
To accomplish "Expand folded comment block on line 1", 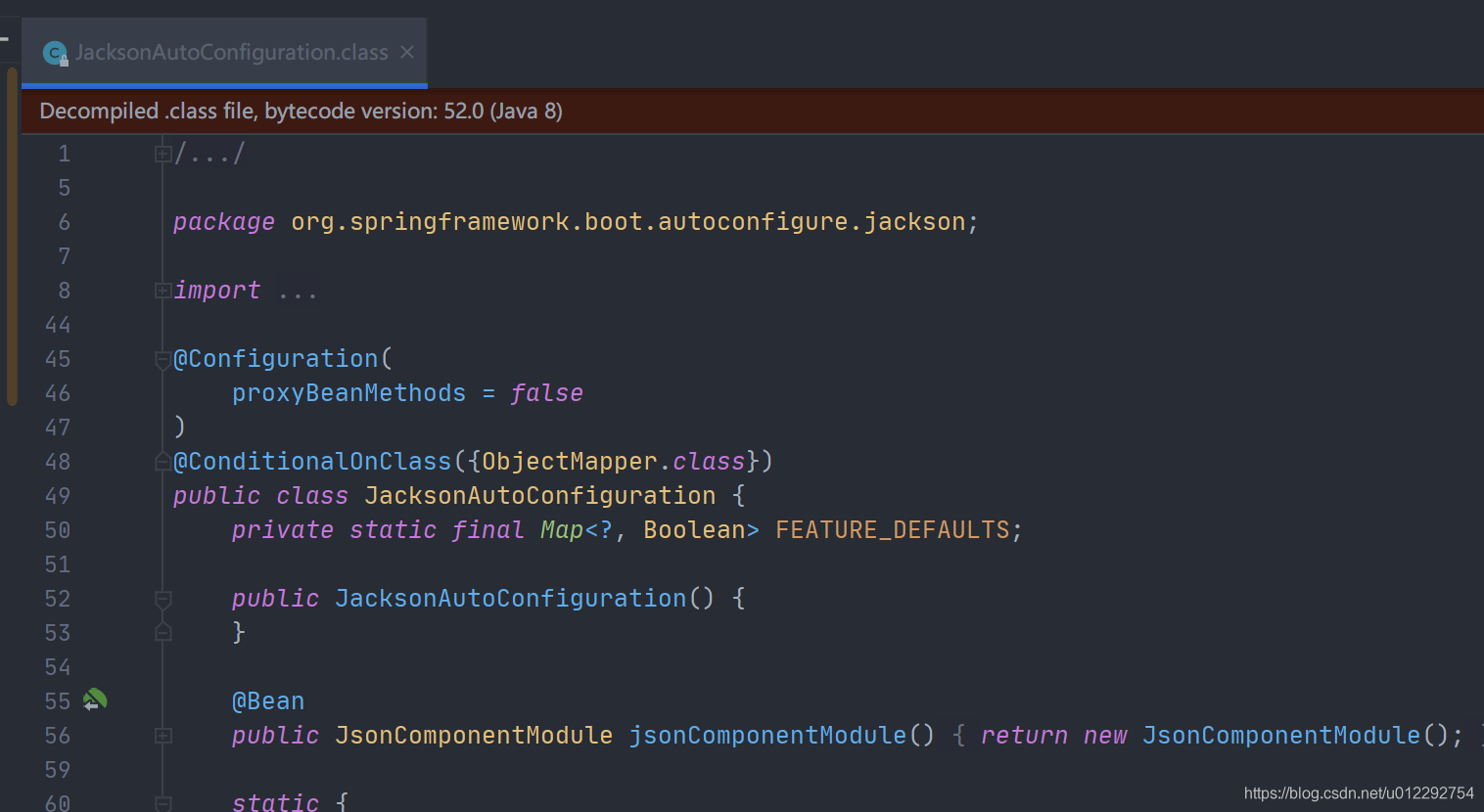I will click(x=162, y=154).
